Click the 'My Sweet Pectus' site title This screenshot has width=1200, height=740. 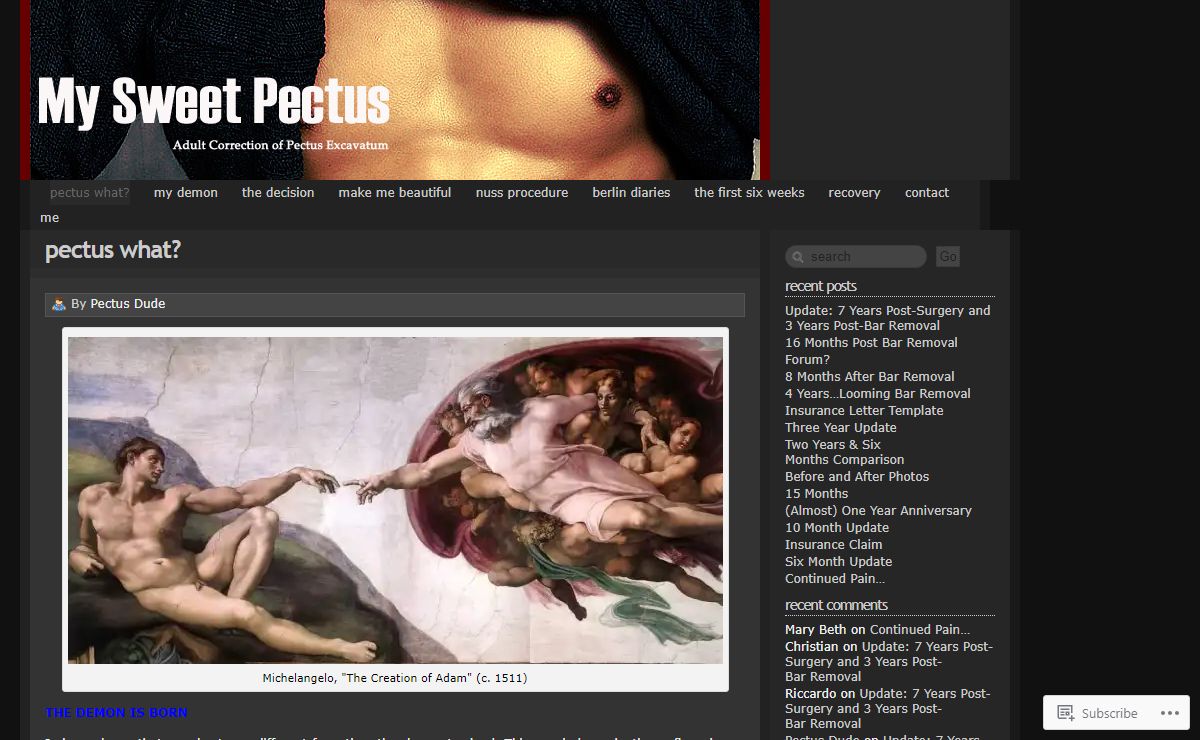[x=214, y=101]
